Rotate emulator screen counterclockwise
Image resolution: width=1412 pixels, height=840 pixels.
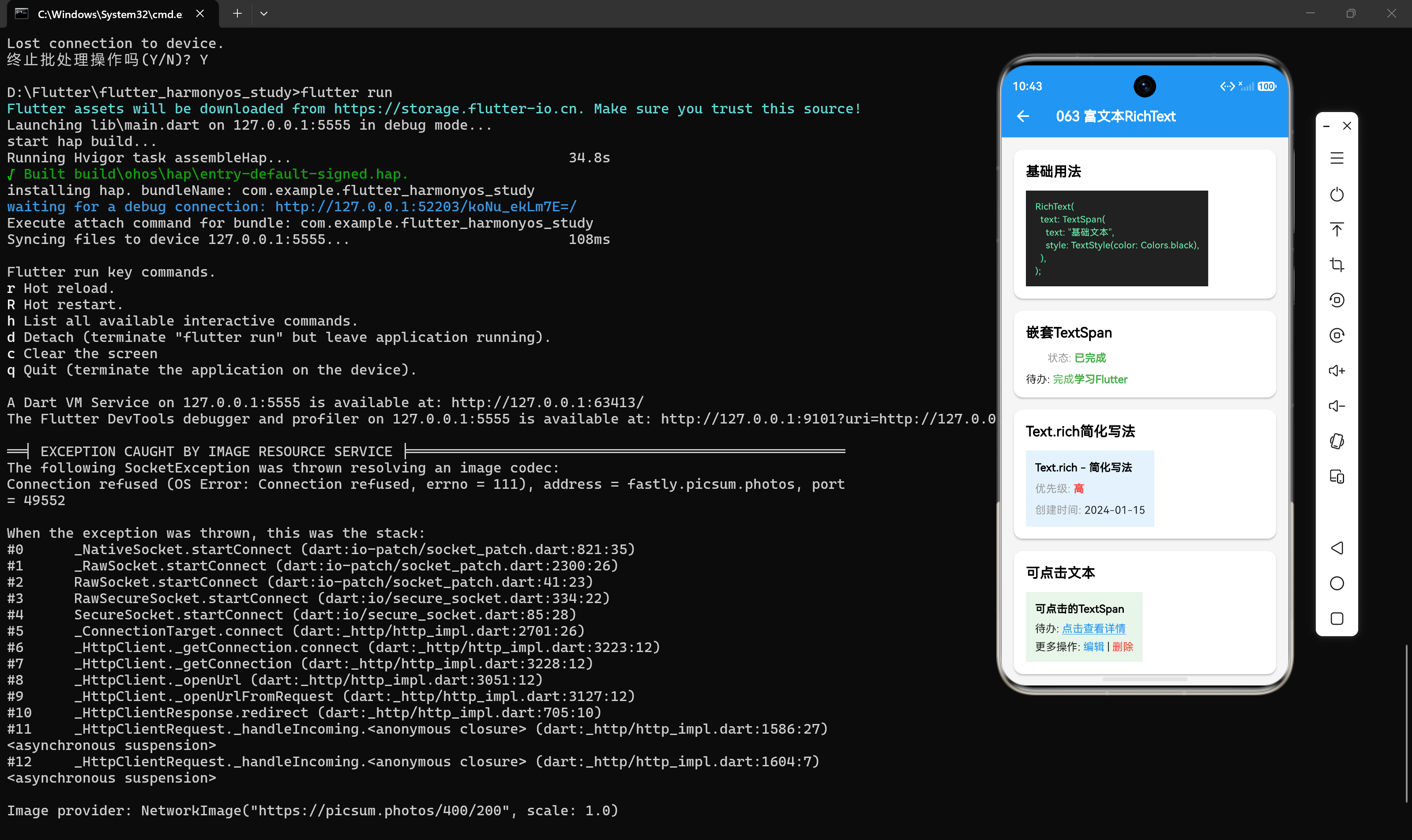[1337, 300]
